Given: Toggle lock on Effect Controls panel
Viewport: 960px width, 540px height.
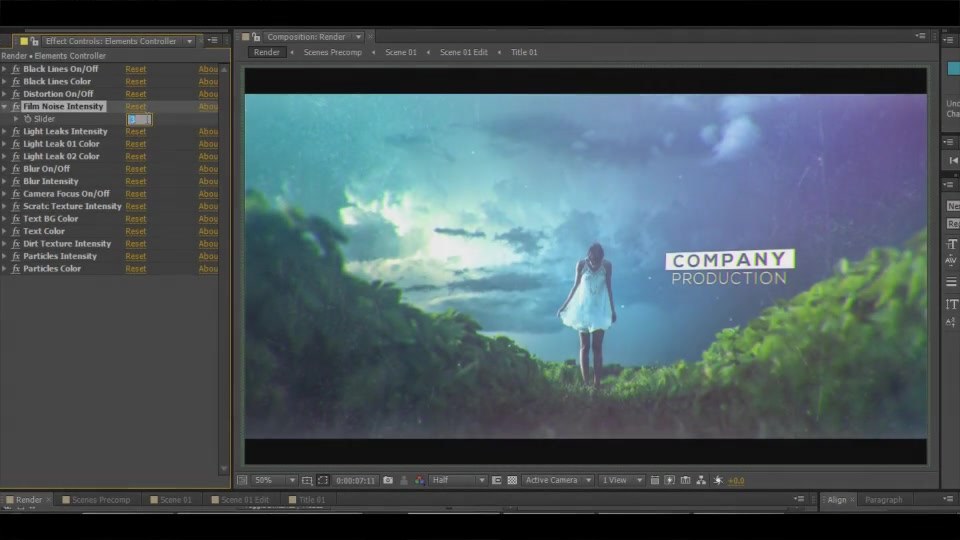Looking at the screenshot, I should point(35,41).
